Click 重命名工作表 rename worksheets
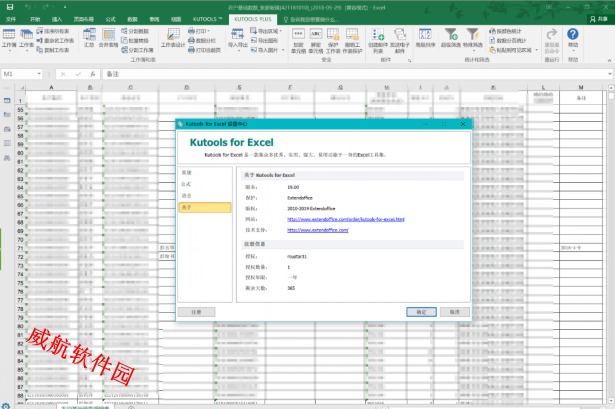This screenshot has width=615, height=409. click(55, 40)
